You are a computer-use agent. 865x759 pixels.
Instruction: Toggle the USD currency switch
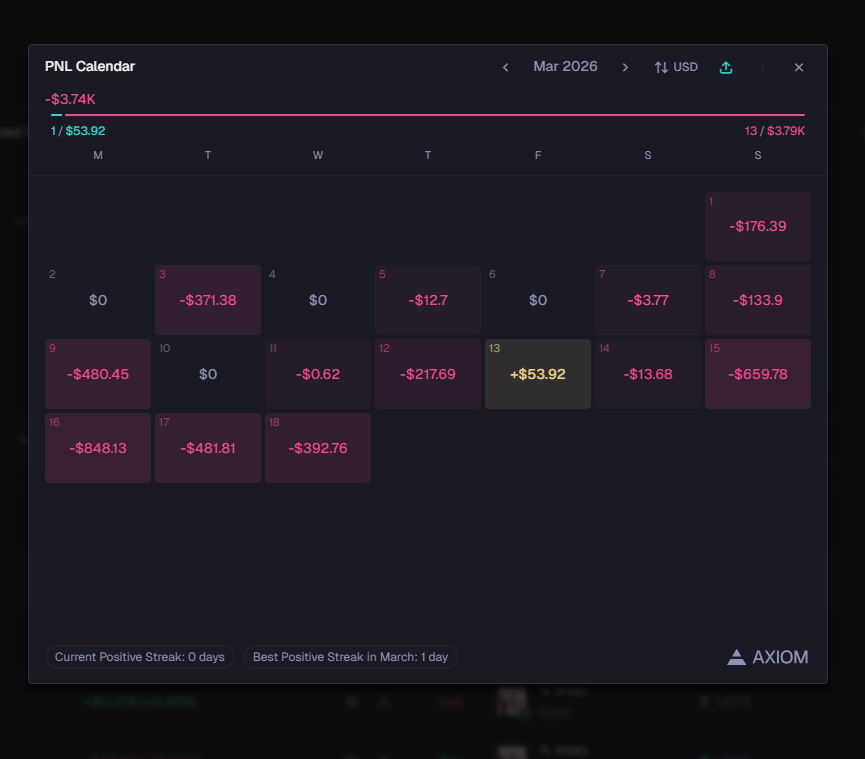pos(676,67)
